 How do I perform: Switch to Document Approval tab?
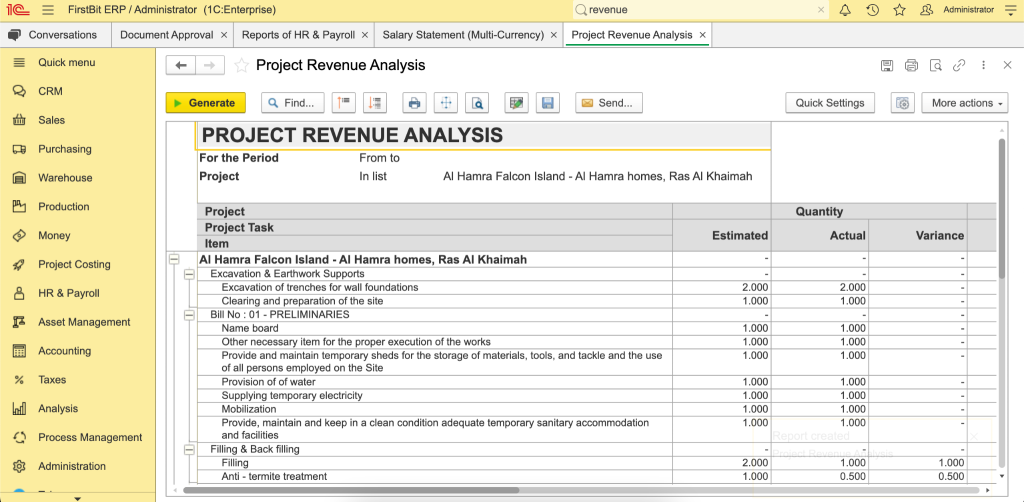click(x=167, y=35)
